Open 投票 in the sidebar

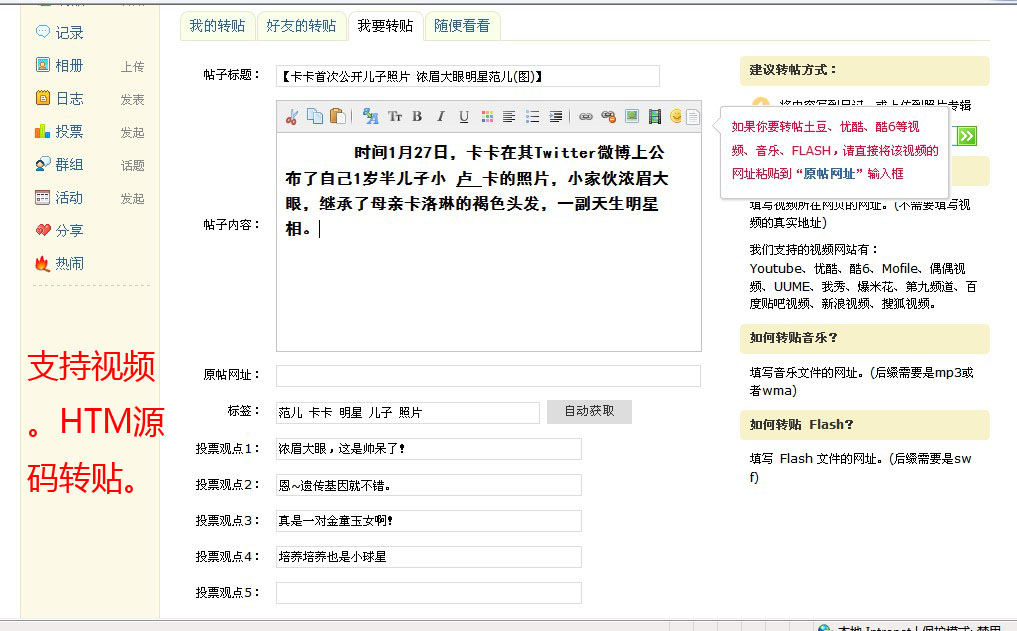69,132
